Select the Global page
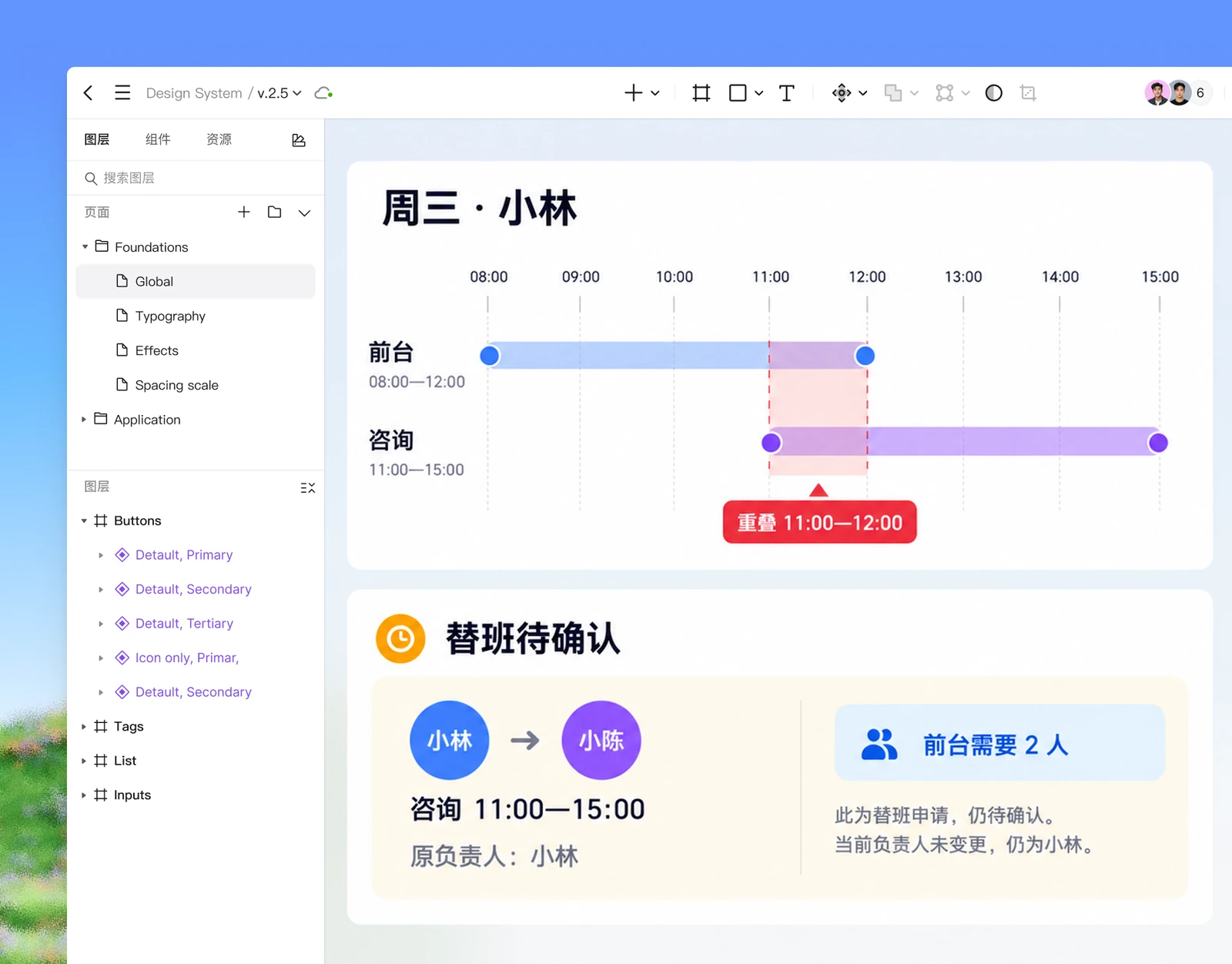This screenshot has height=964, width=1232. (x=196, y=281)
